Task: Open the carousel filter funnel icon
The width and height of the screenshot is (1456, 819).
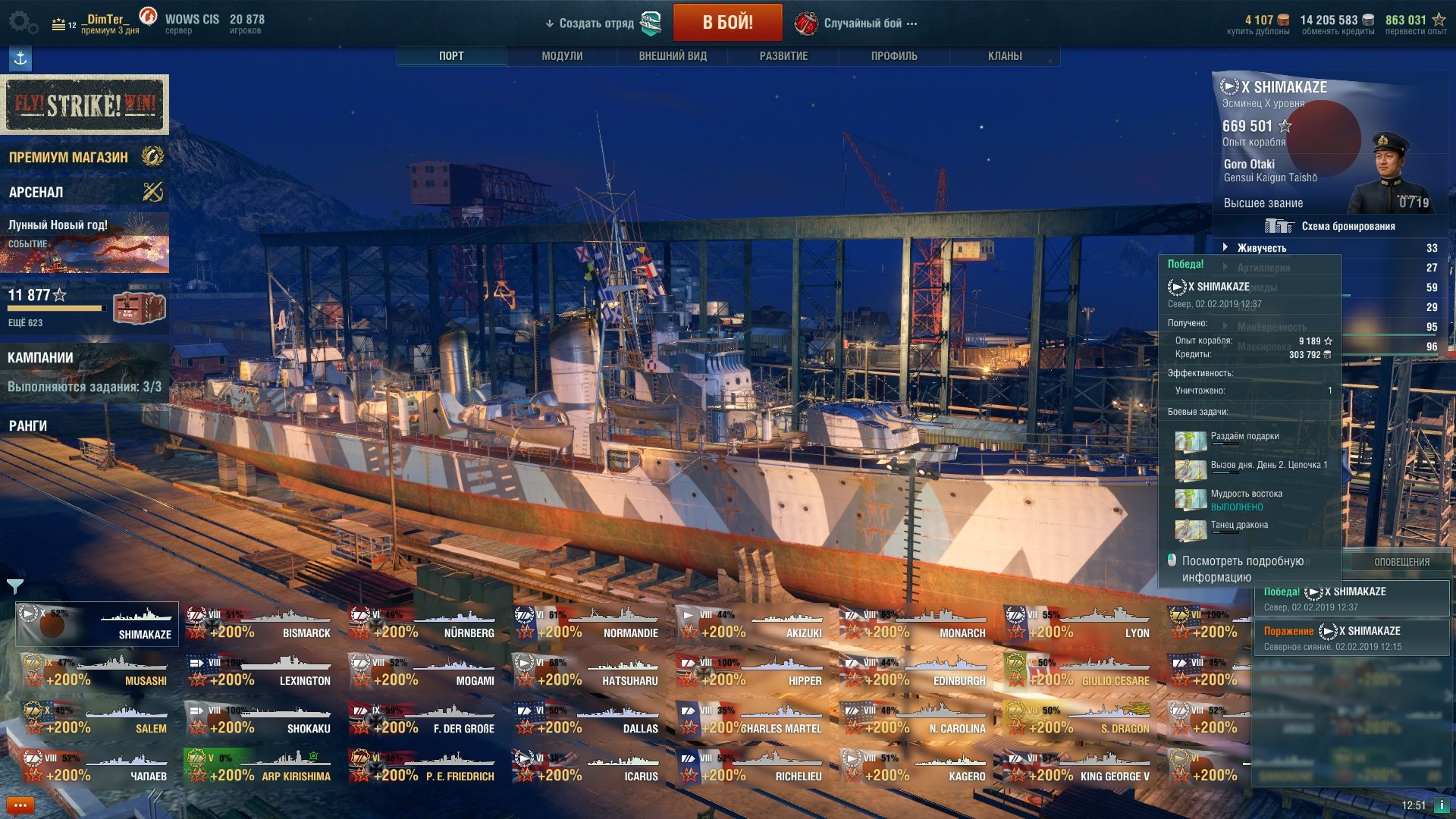Action: point(15,586)
